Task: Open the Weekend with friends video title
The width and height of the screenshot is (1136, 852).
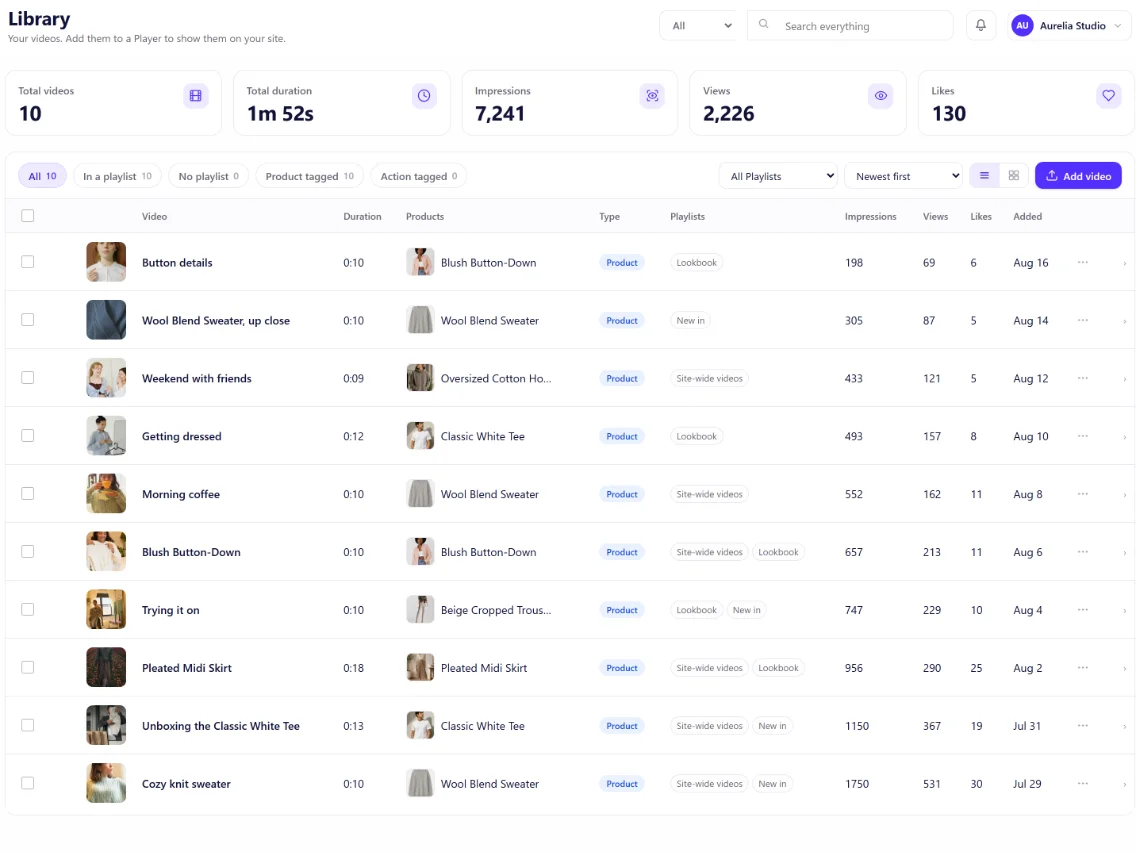Action: (196, 378)
